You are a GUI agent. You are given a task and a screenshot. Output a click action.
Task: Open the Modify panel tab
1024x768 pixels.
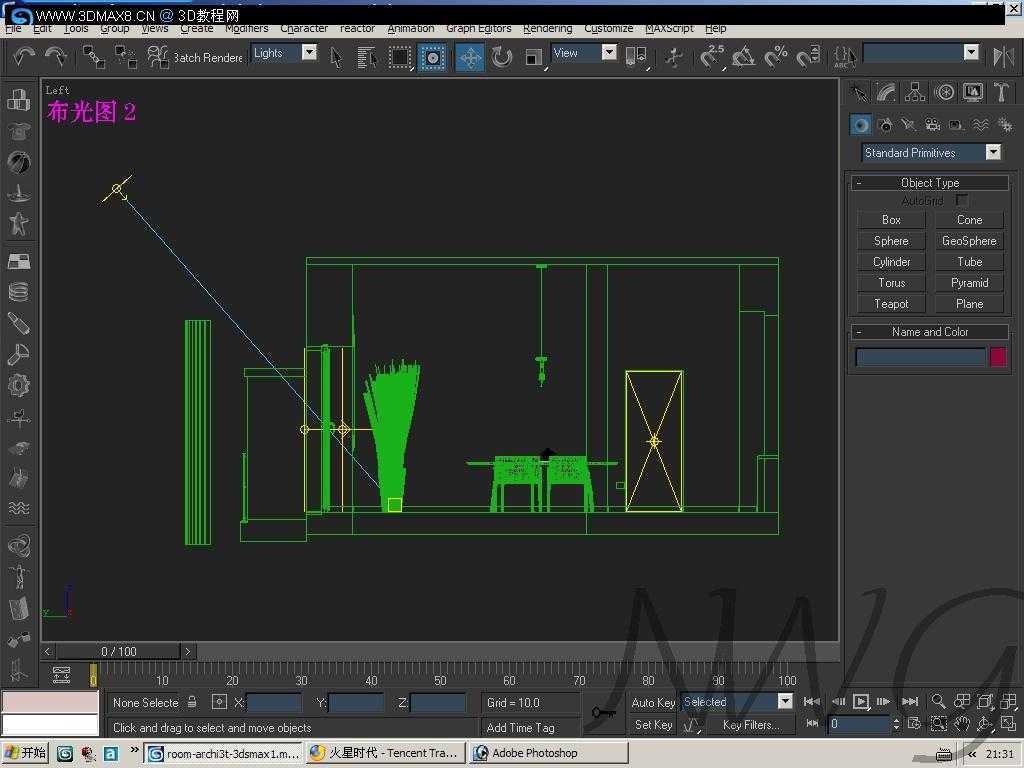pyautogui.click(x=887, y=93)
